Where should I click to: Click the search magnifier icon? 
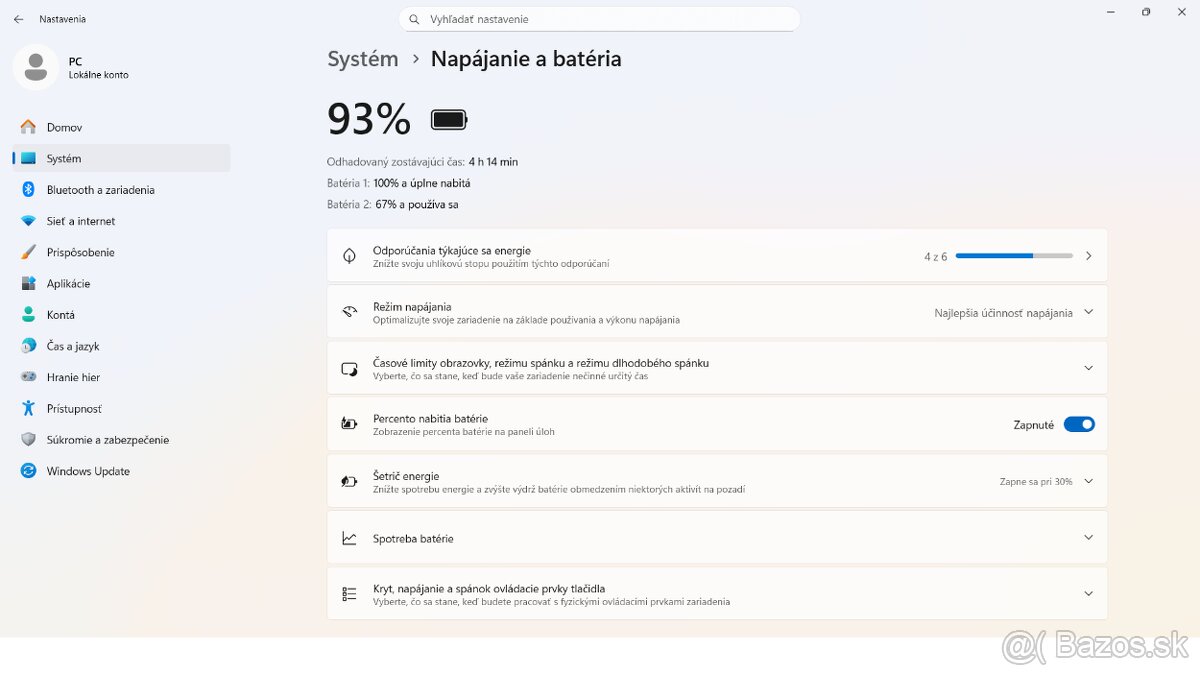tap(413, 18)
